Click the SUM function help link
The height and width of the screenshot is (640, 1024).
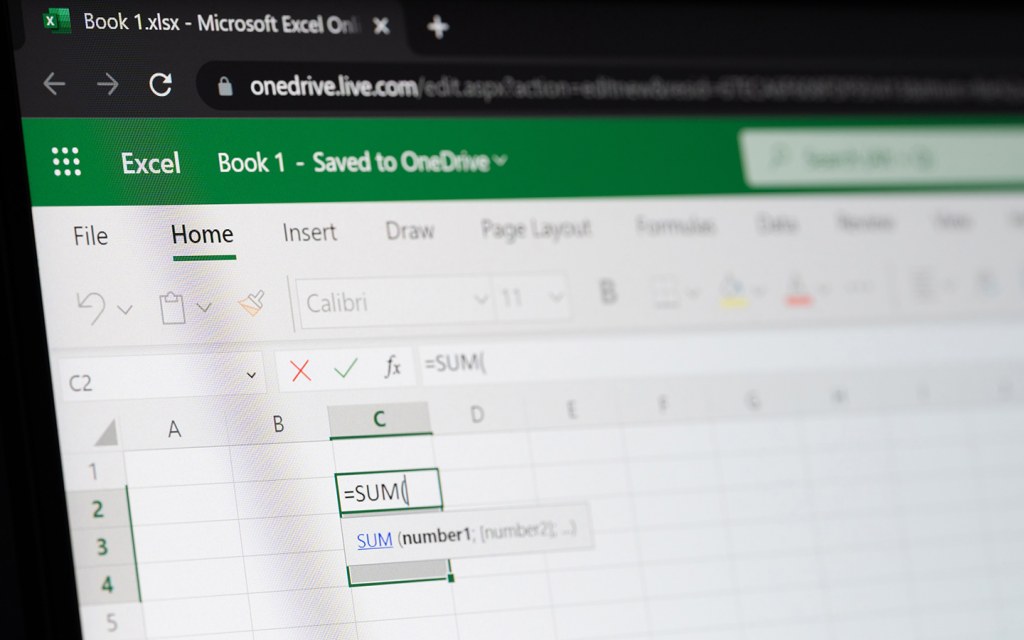pos(375,540)
